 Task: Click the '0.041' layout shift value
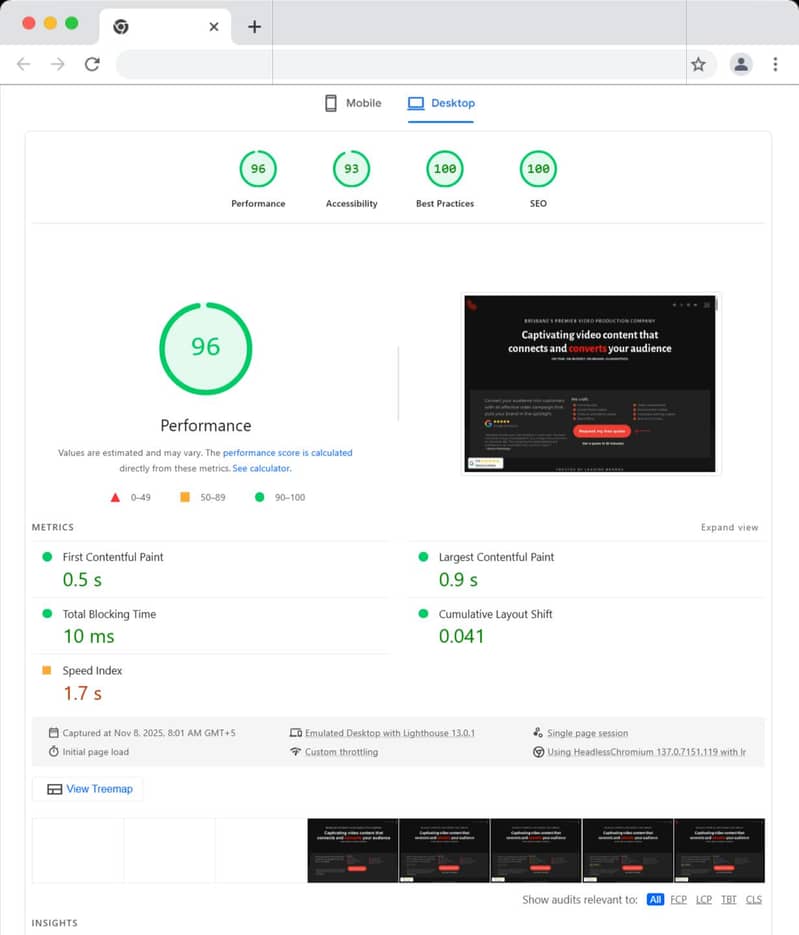tap(461, 636)
